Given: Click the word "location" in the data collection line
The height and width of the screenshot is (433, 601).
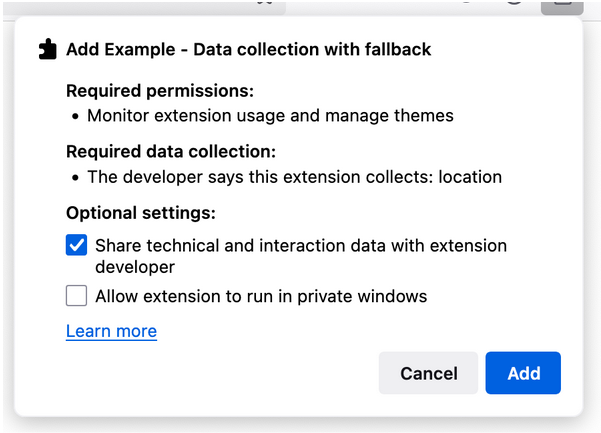Looking at the screenshot, I should (469, 177).
